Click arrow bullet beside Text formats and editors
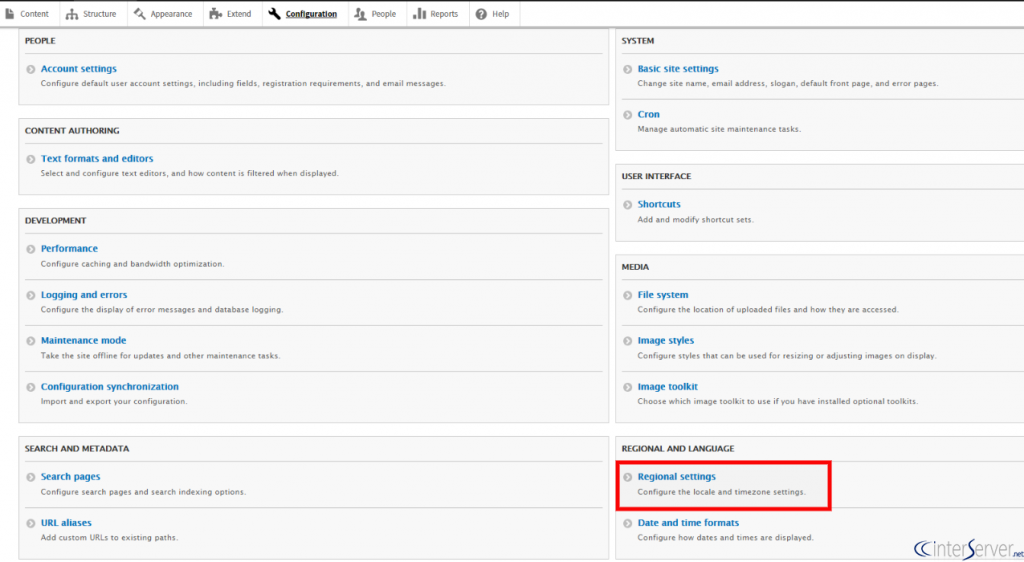 31,159
